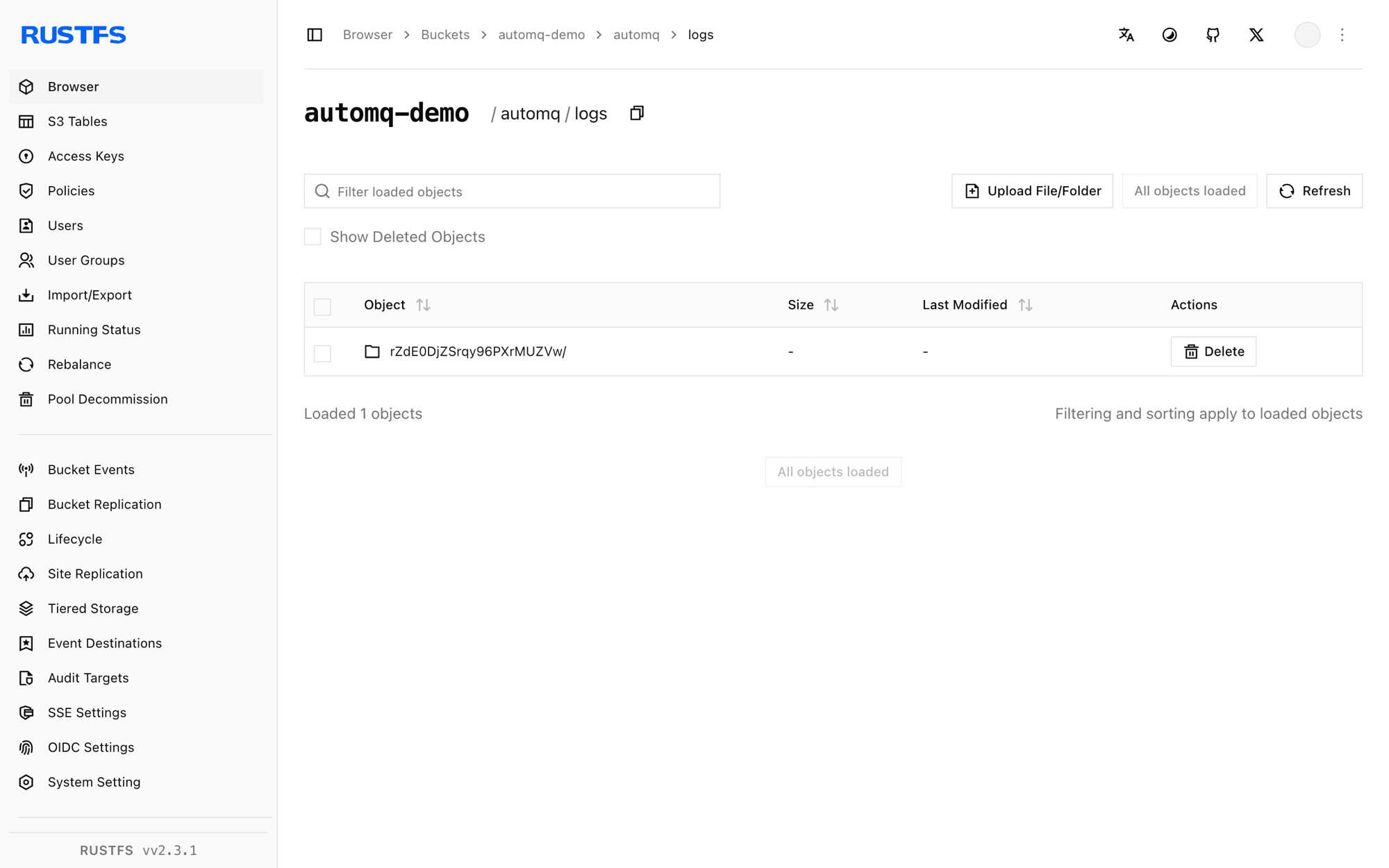The image size is (1389, 868).
Task: Copy path using the copy icon
Action: (637, 113)
